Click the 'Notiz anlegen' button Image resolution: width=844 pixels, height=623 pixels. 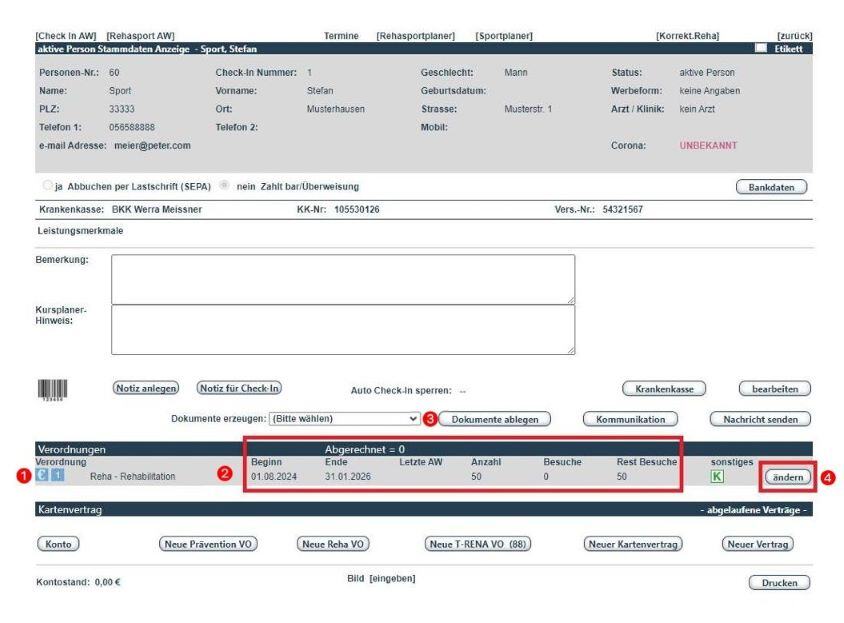[x=145, y=388]
